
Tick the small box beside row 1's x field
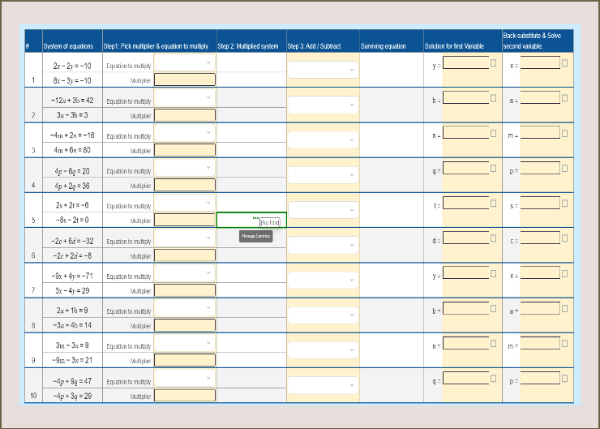pyautogui.click(x=565, y=63)
